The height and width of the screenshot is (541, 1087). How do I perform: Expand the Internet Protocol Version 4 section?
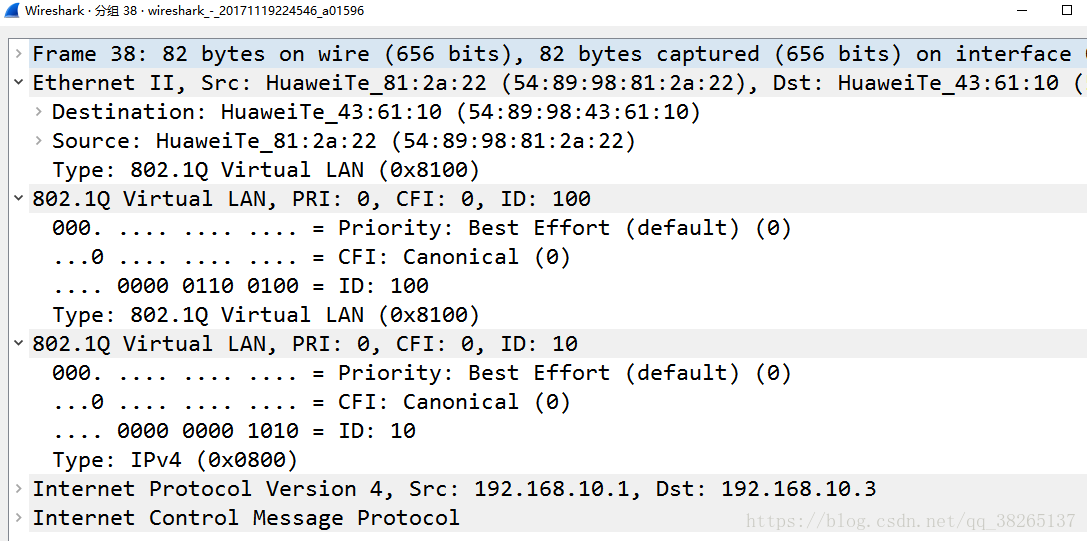18,488
